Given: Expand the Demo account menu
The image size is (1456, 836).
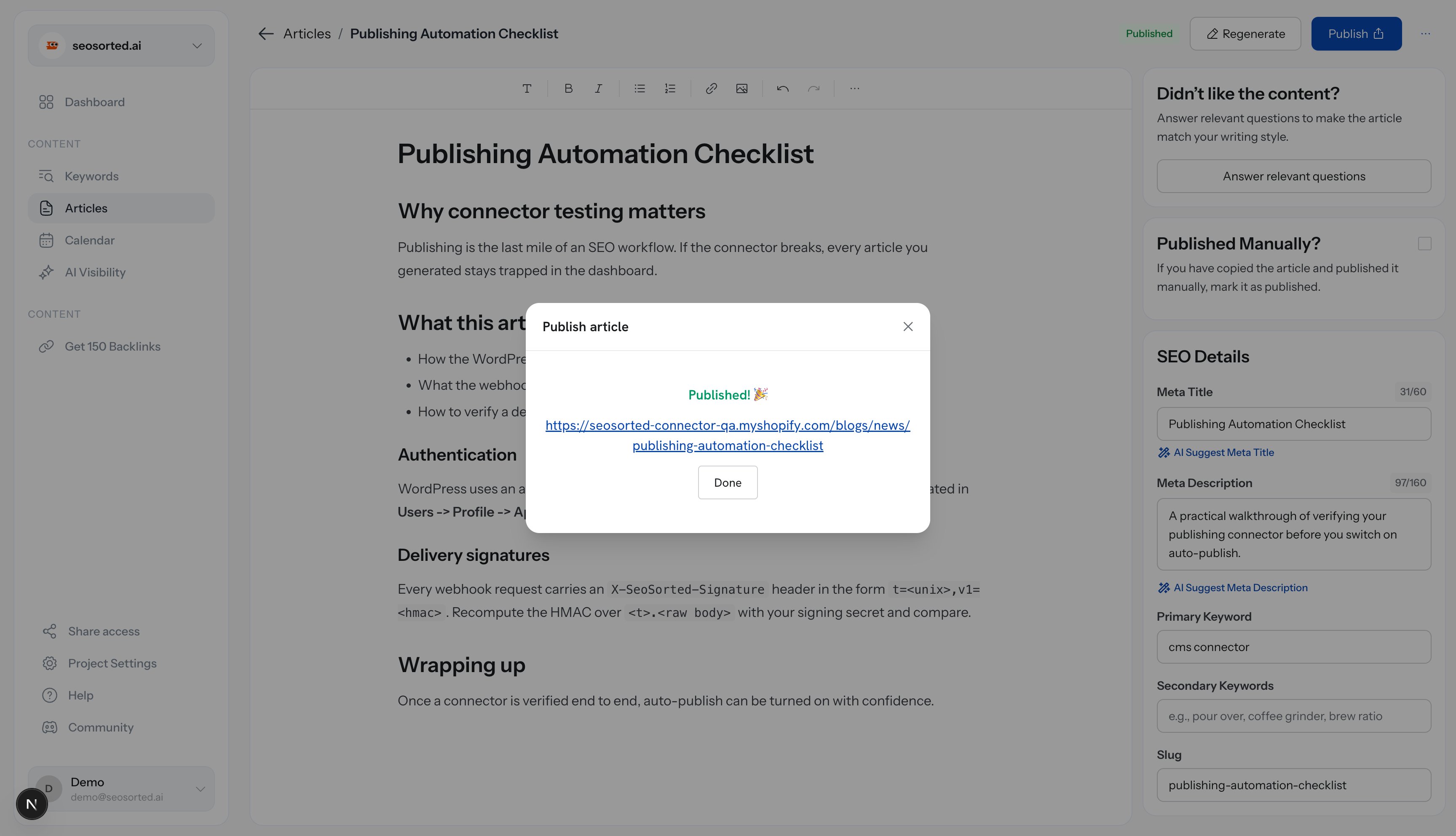Looking at the screenshot, I should coord(200,788).
